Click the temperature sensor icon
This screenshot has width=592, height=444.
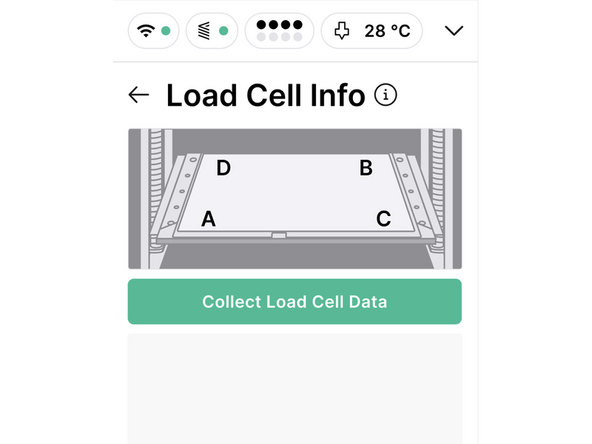[x=342, y=31]
